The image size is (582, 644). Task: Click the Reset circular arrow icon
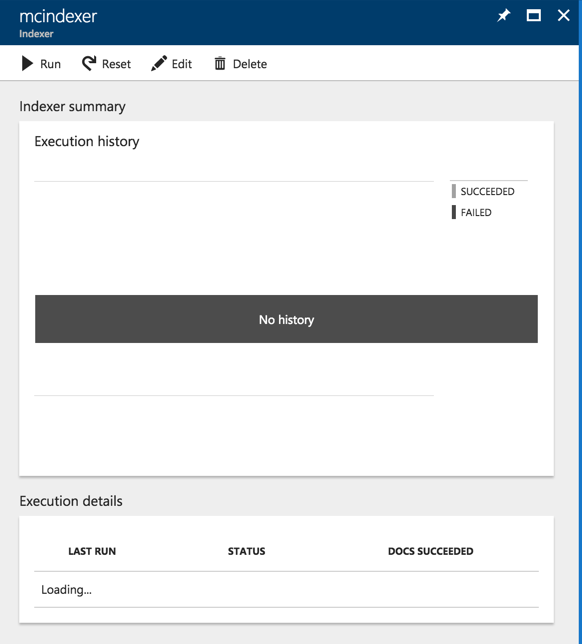[89, 64]
